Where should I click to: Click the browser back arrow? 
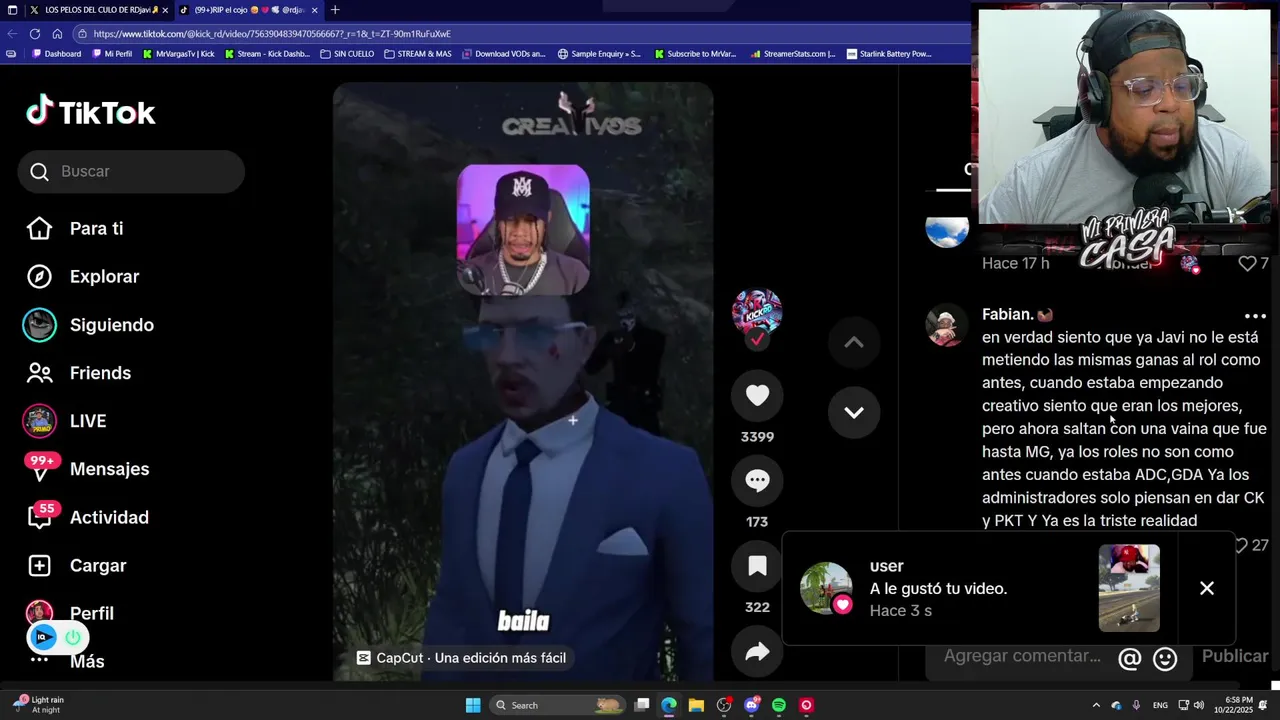(x=12, y=34)
